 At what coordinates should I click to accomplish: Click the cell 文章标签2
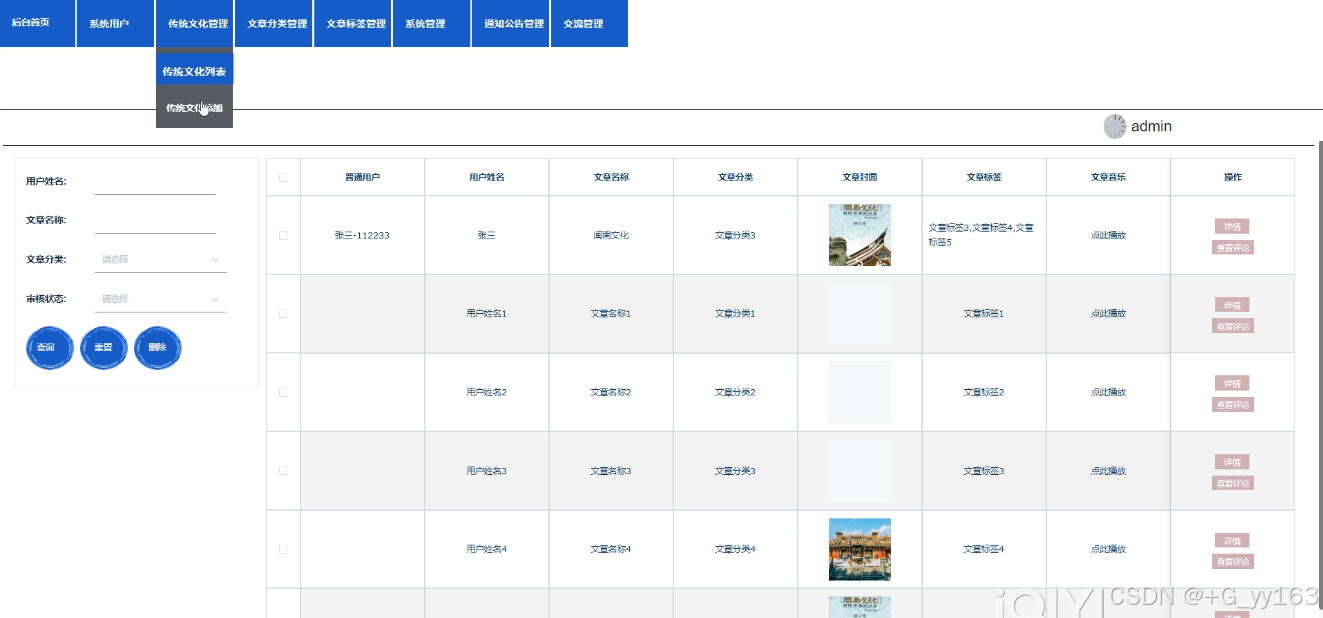(984, 392)
